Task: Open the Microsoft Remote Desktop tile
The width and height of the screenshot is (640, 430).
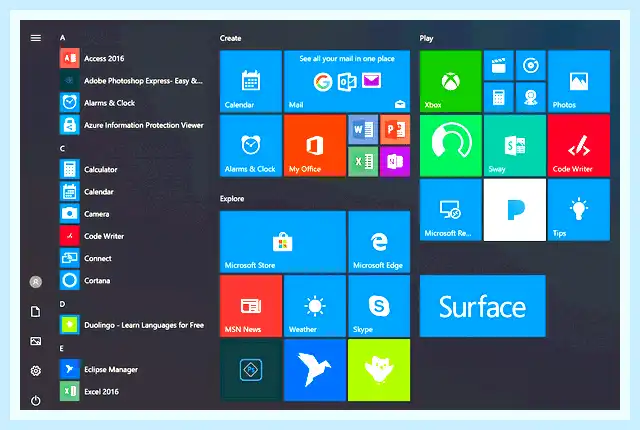Action: [x=451, y=210]
